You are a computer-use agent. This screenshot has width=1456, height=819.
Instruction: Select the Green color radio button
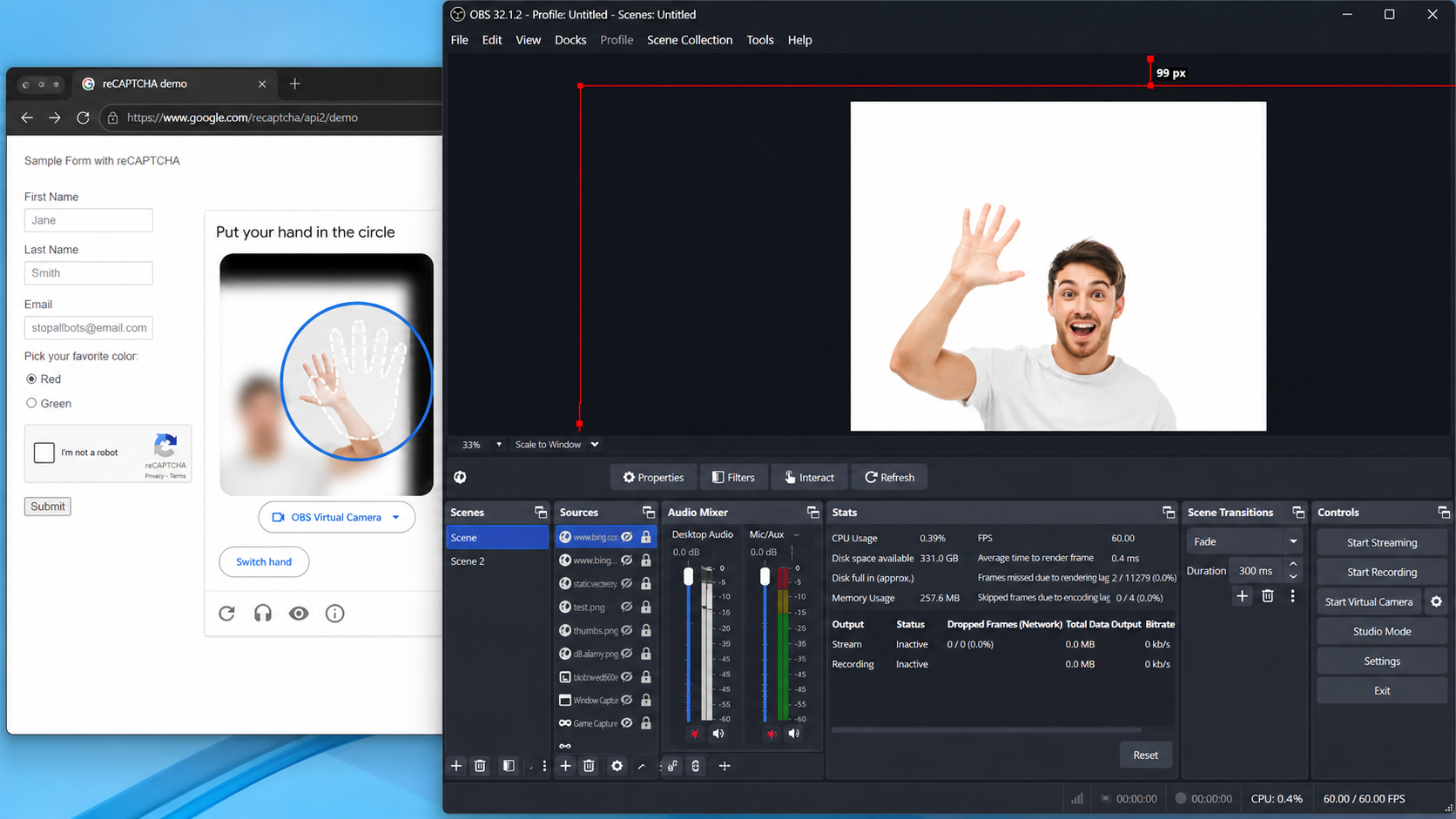pos(31,403)
